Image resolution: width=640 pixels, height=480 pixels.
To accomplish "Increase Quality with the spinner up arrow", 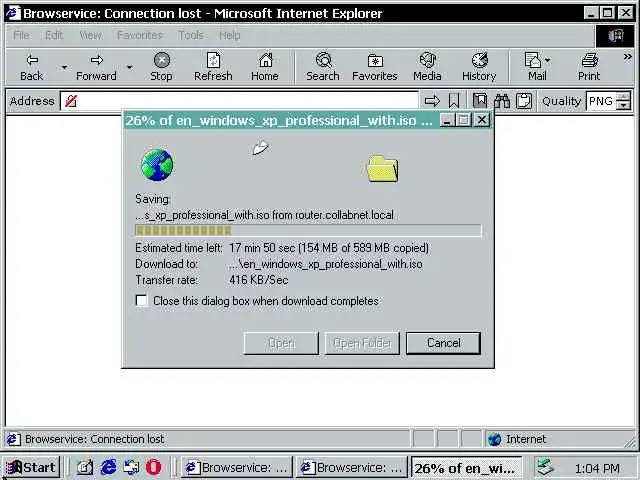I will [623, 97].
